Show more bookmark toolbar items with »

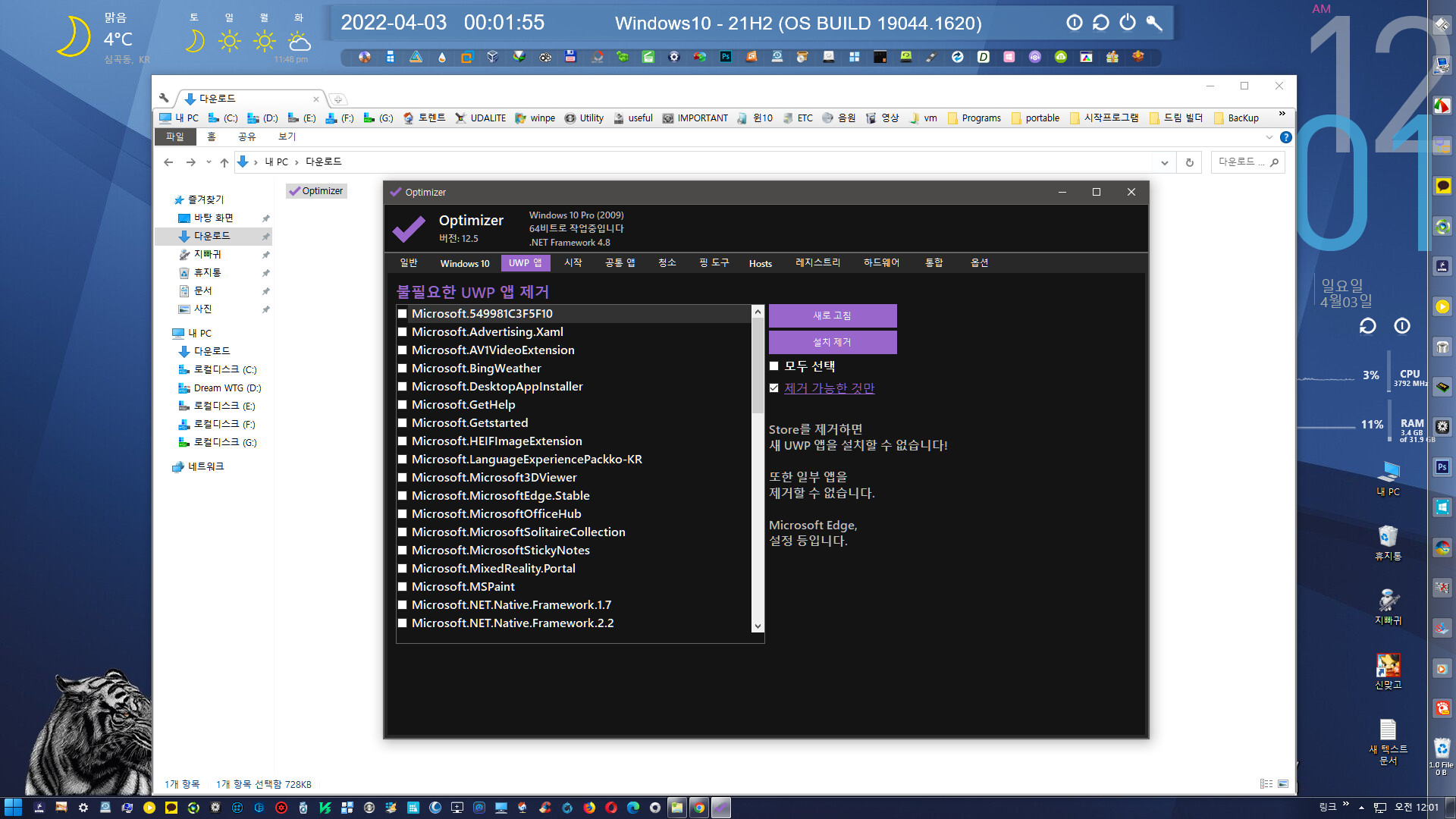click(1282, 115)
